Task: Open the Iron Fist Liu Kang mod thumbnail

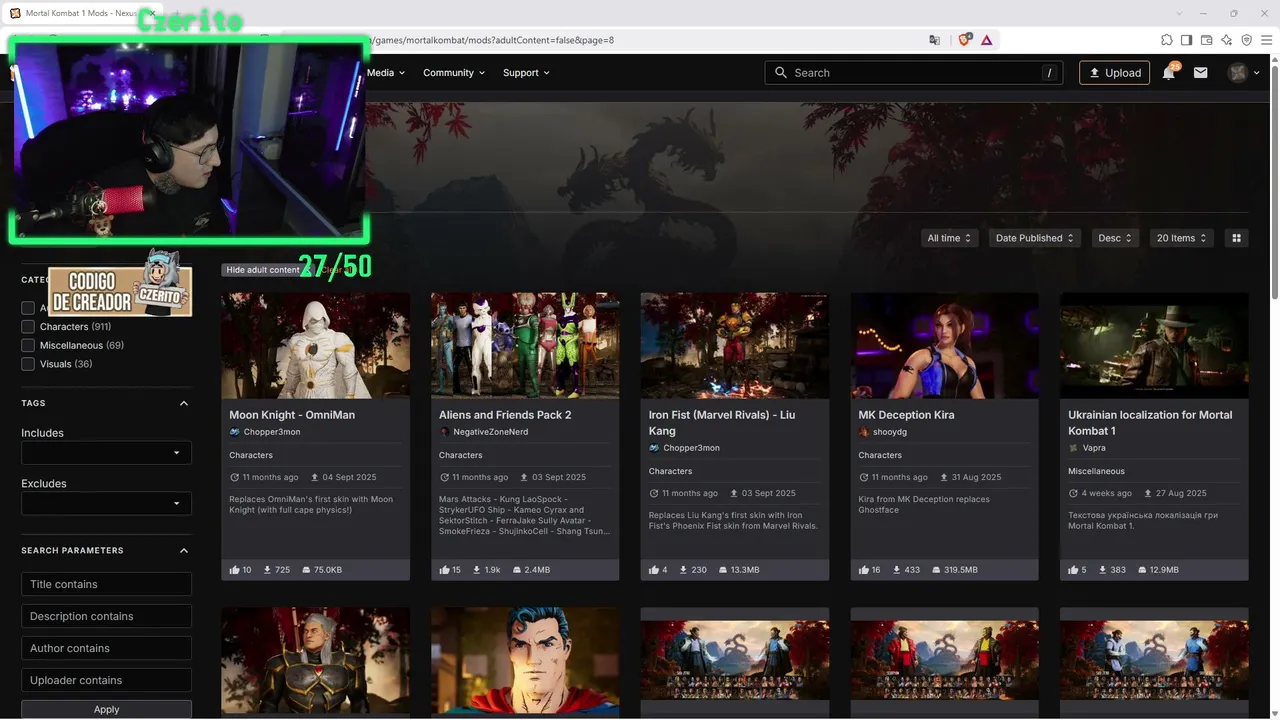Action: click(735, 345)
